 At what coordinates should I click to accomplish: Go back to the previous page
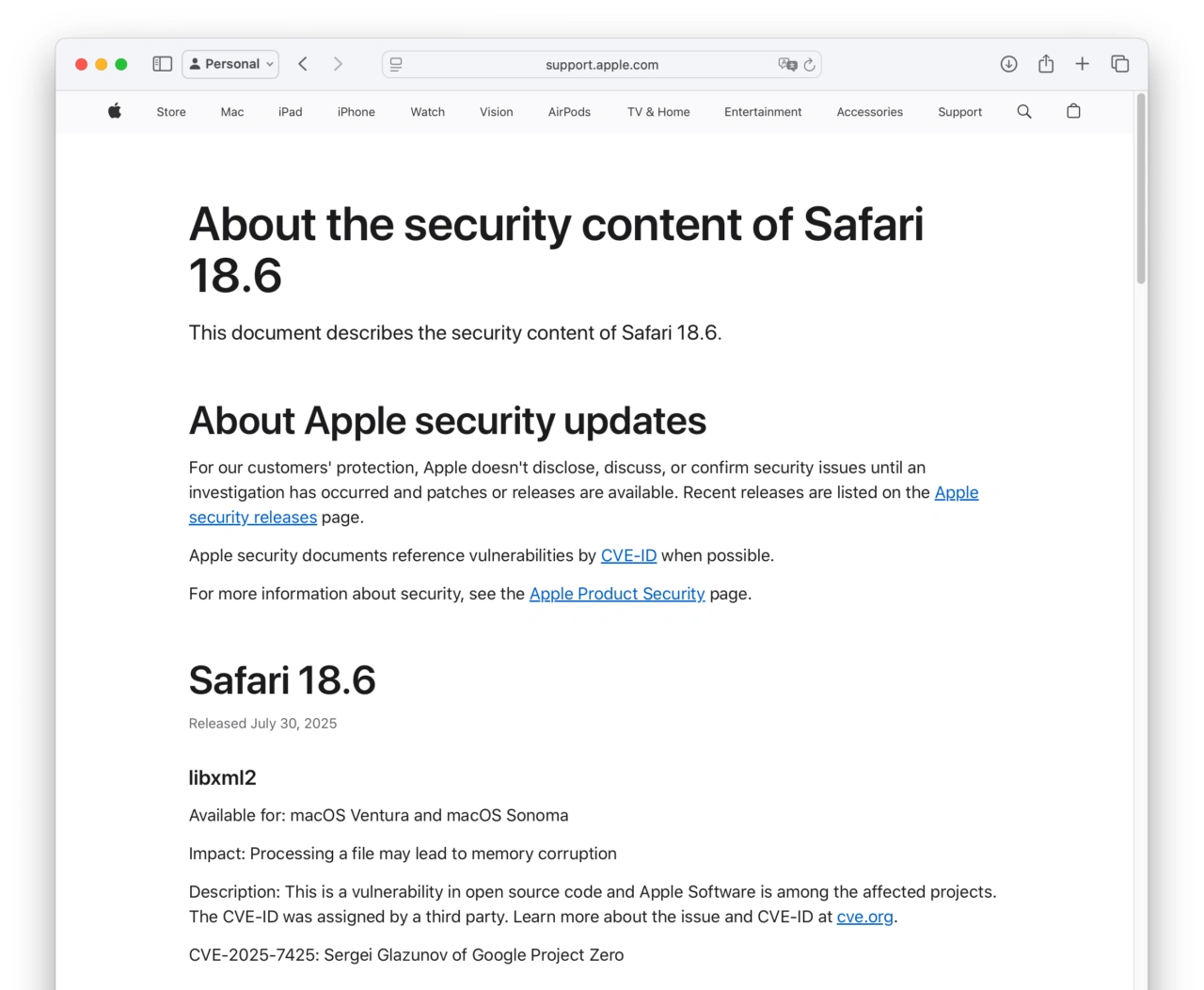303,64
